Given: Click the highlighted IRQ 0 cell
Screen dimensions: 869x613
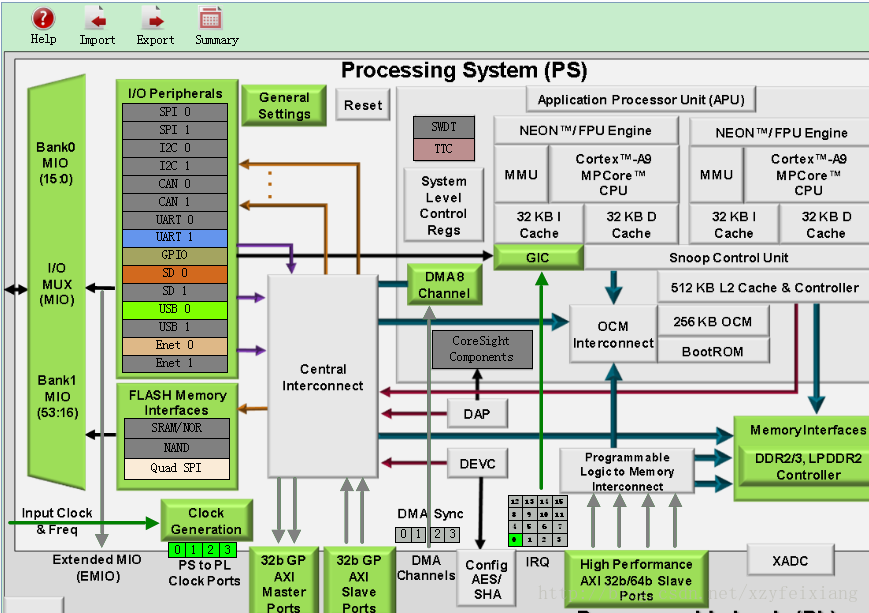Looking at the screenshot, I should click(x=515, y=539).
